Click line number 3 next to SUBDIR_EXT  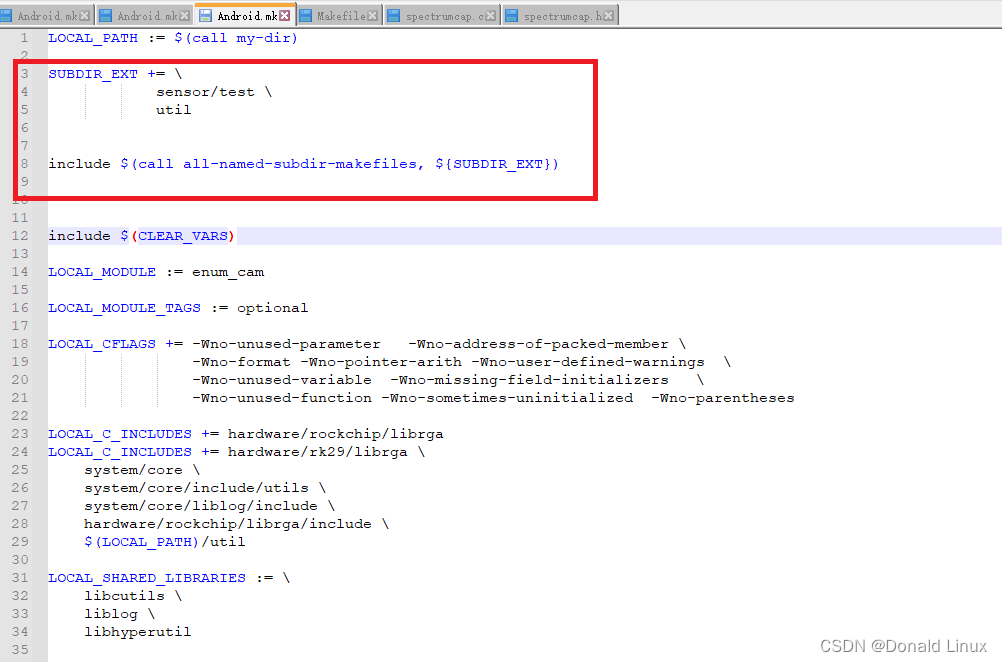23,73
